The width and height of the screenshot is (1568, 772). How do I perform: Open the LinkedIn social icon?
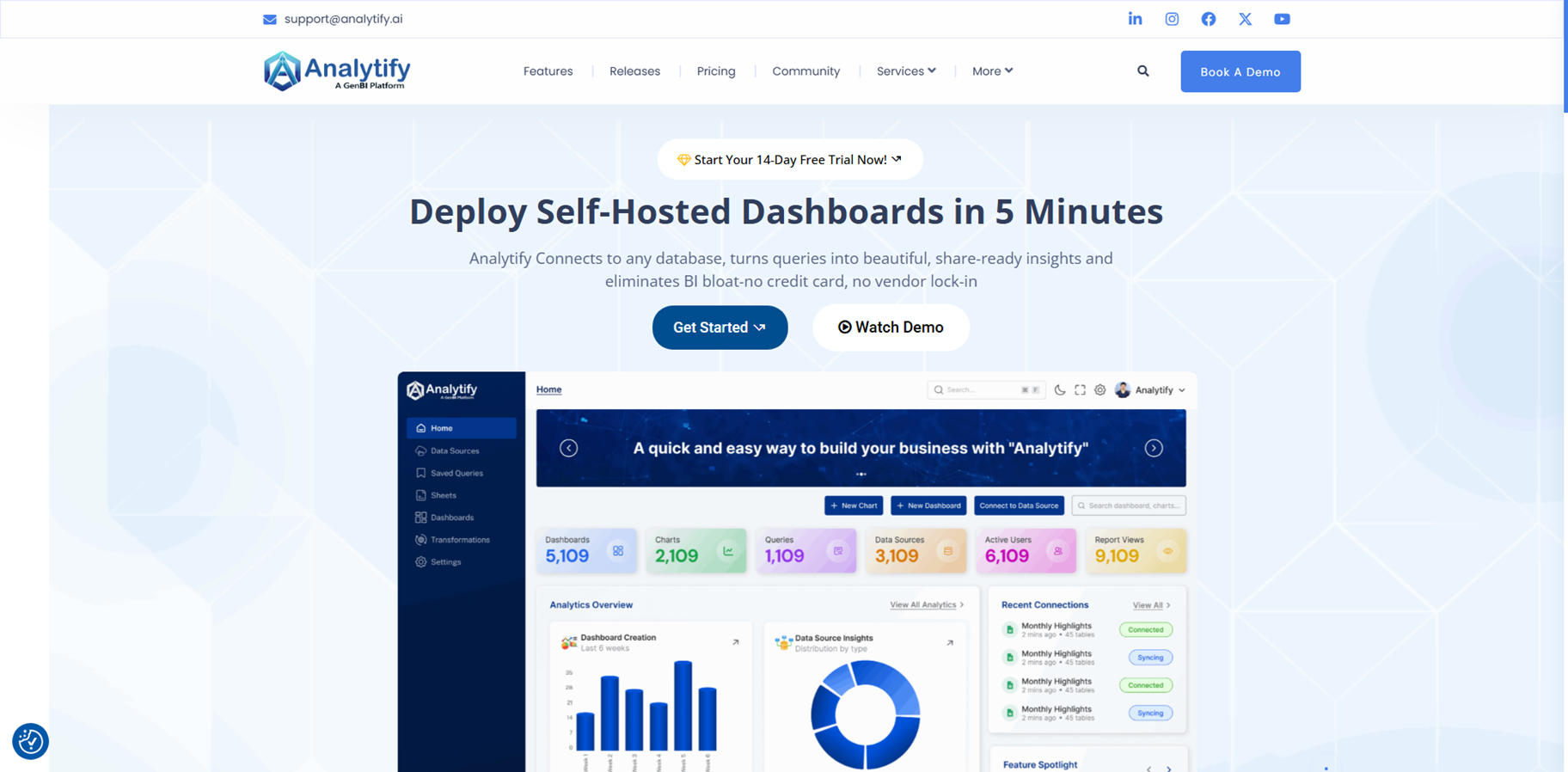click(x=1135, y=19)
